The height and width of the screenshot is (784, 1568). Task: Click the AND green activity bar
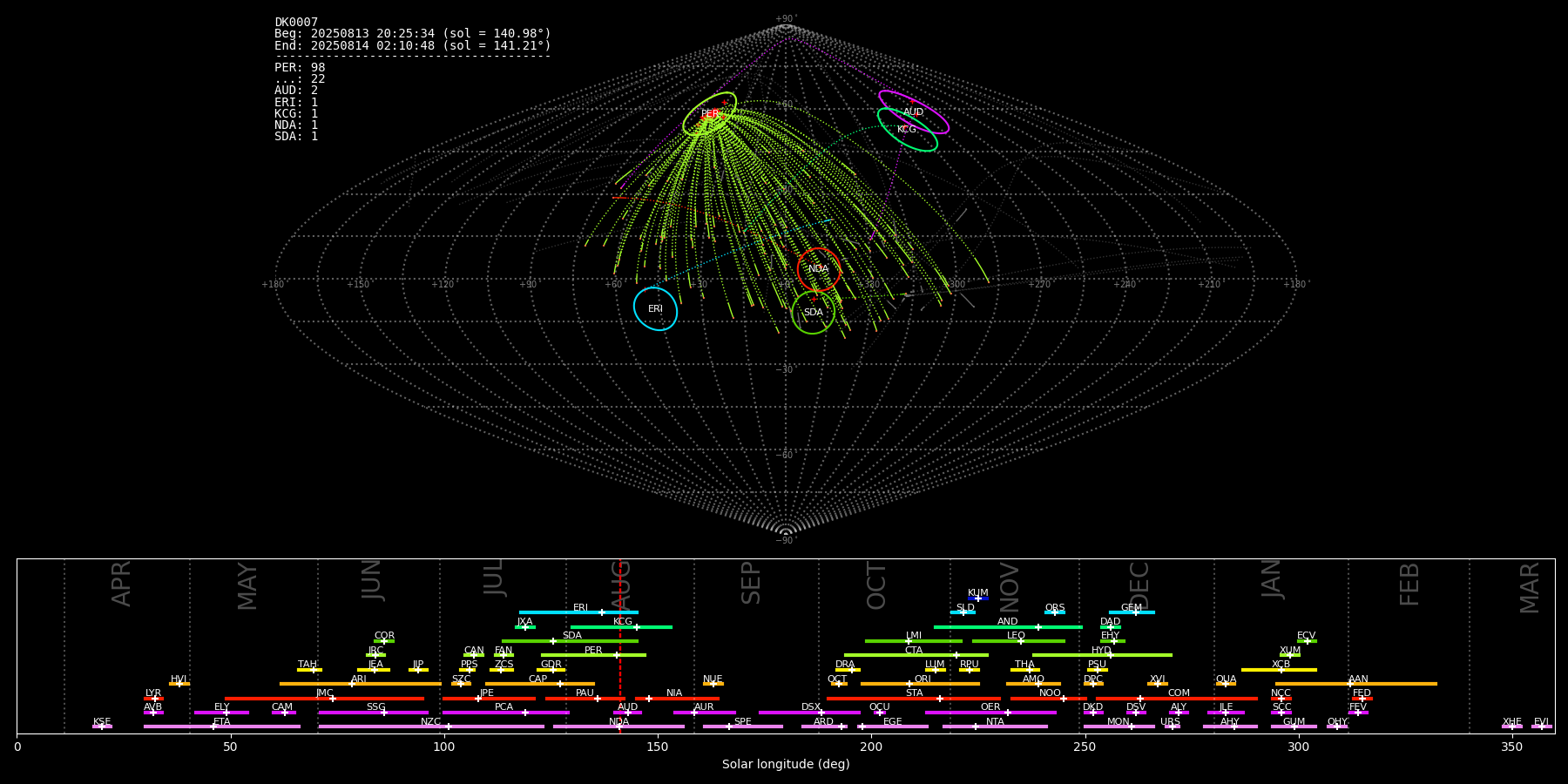coord(1008,626)
